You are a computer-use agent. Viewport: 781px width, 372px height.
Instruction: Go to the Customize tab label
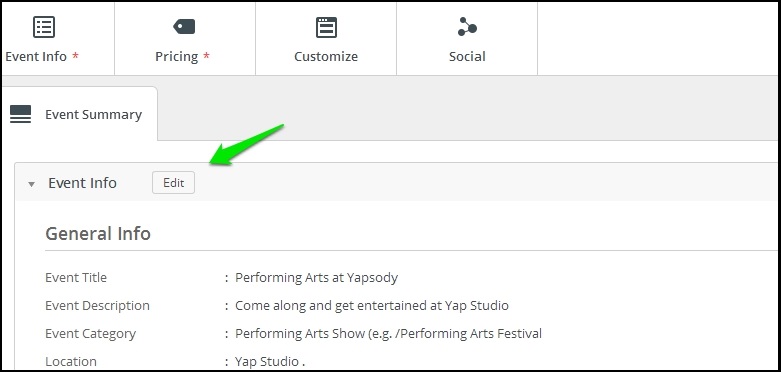[326, 57]
